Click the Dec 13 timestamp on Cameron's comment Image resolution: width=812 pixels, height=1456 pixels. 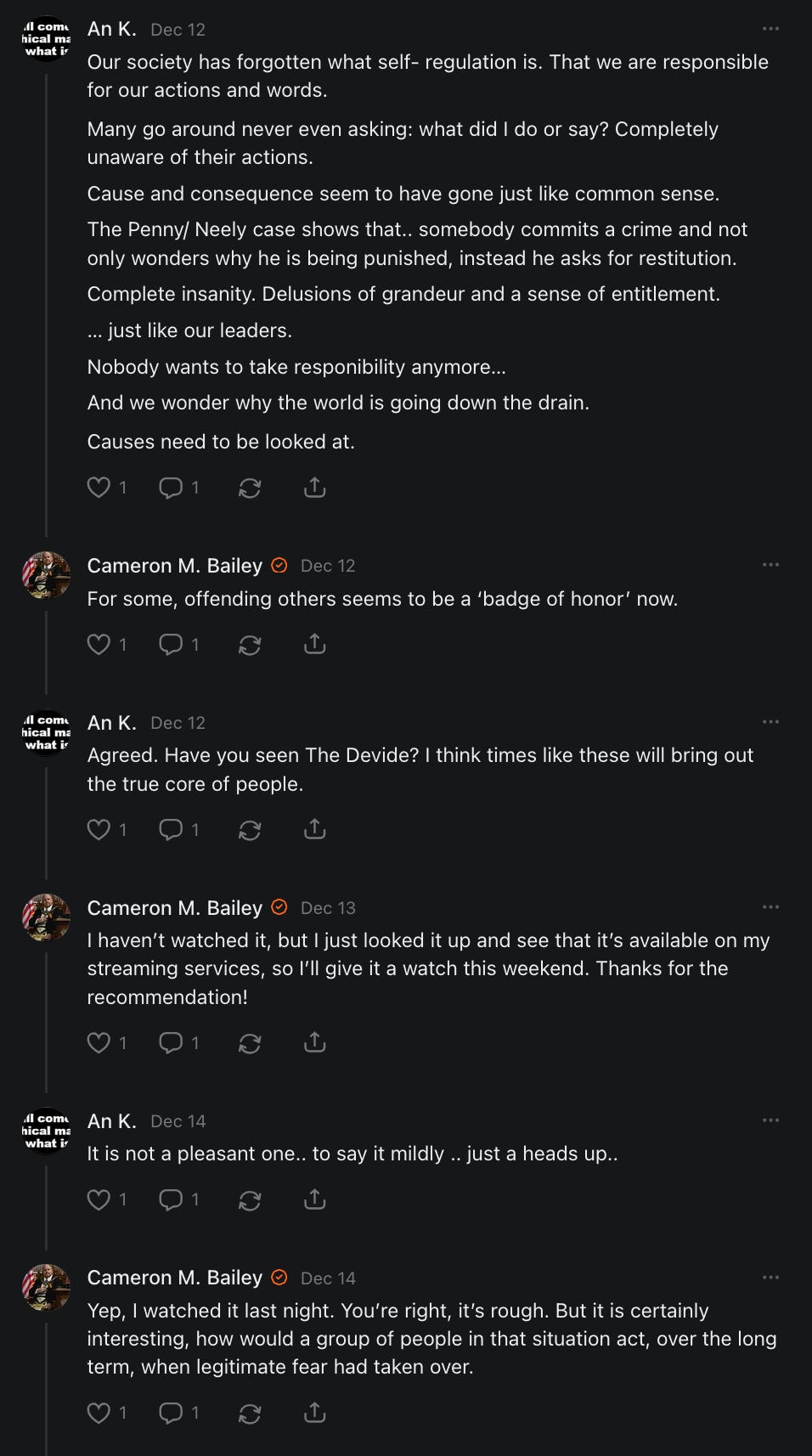click(x=328, y=908)
